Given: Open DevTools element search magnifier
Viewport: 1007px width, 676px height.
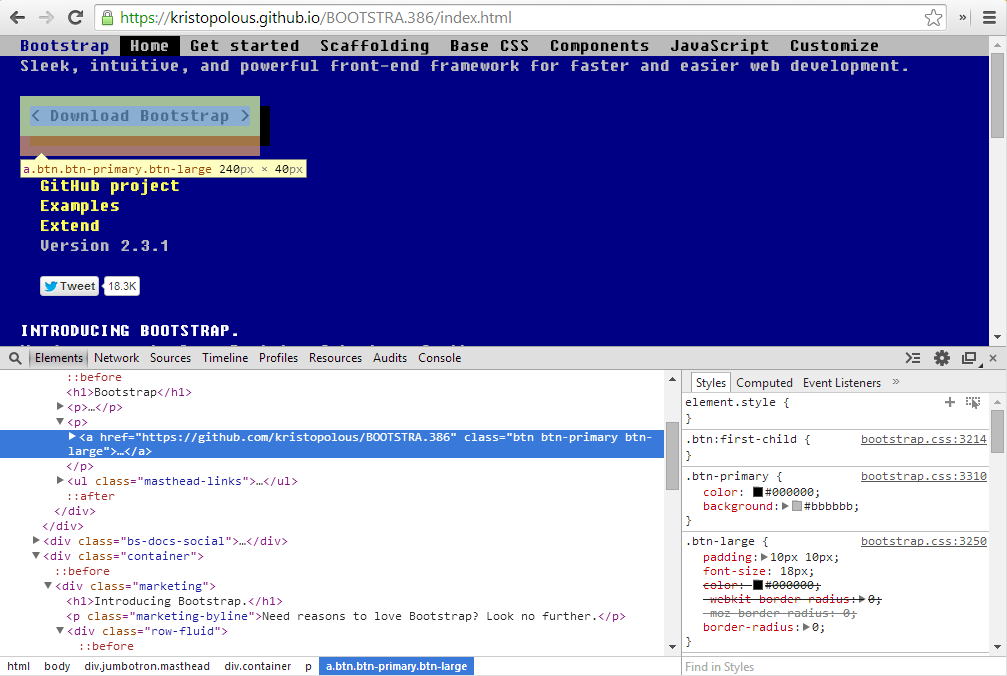Looking at the screenshot, I should click(15, 358).
